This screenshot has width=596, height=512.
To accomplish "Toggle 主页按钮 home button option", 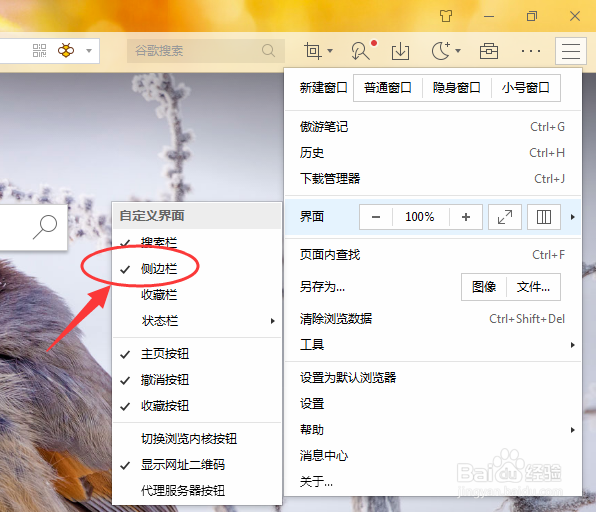I will point(197,354).
